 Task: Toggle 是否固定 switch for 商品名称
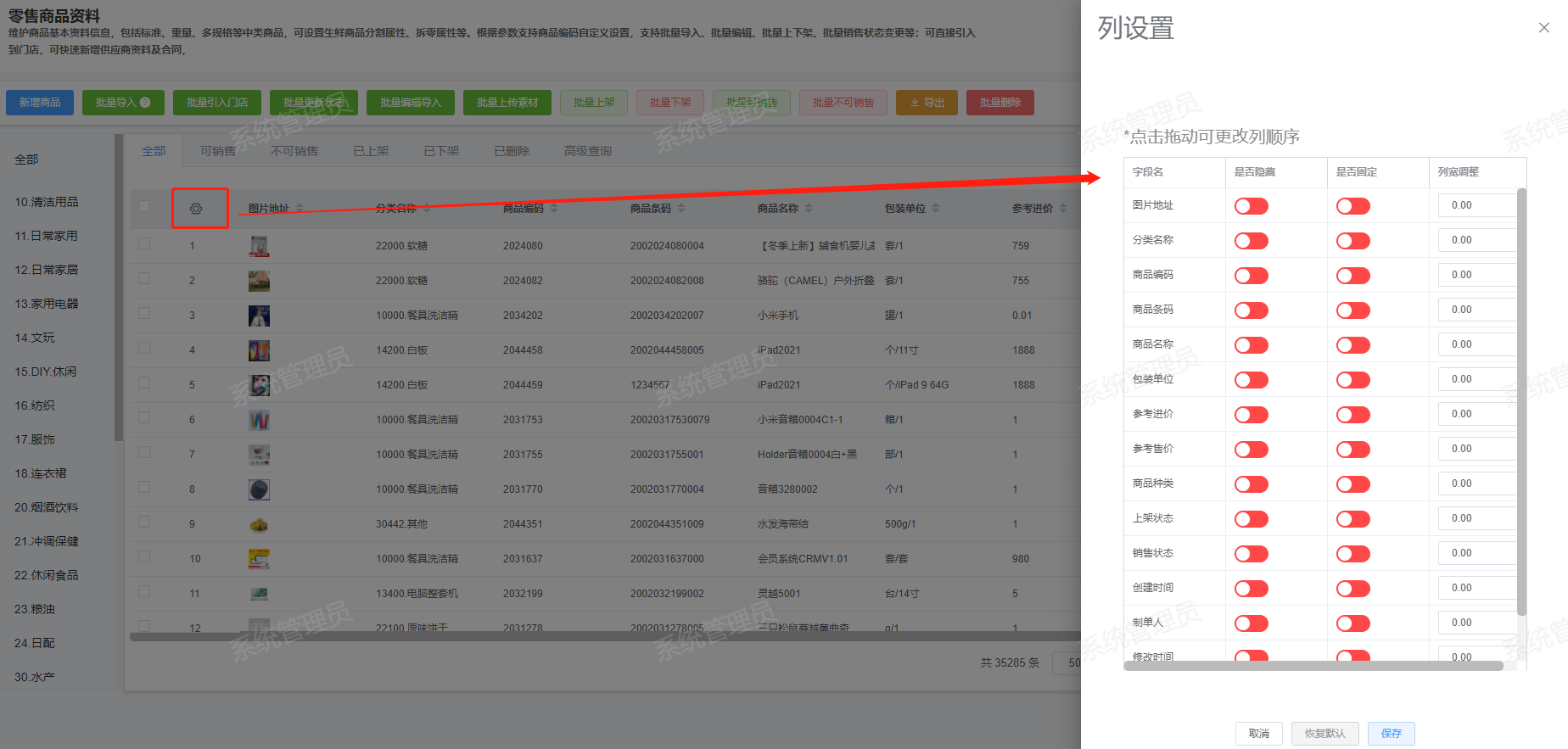coord(1353,345)
